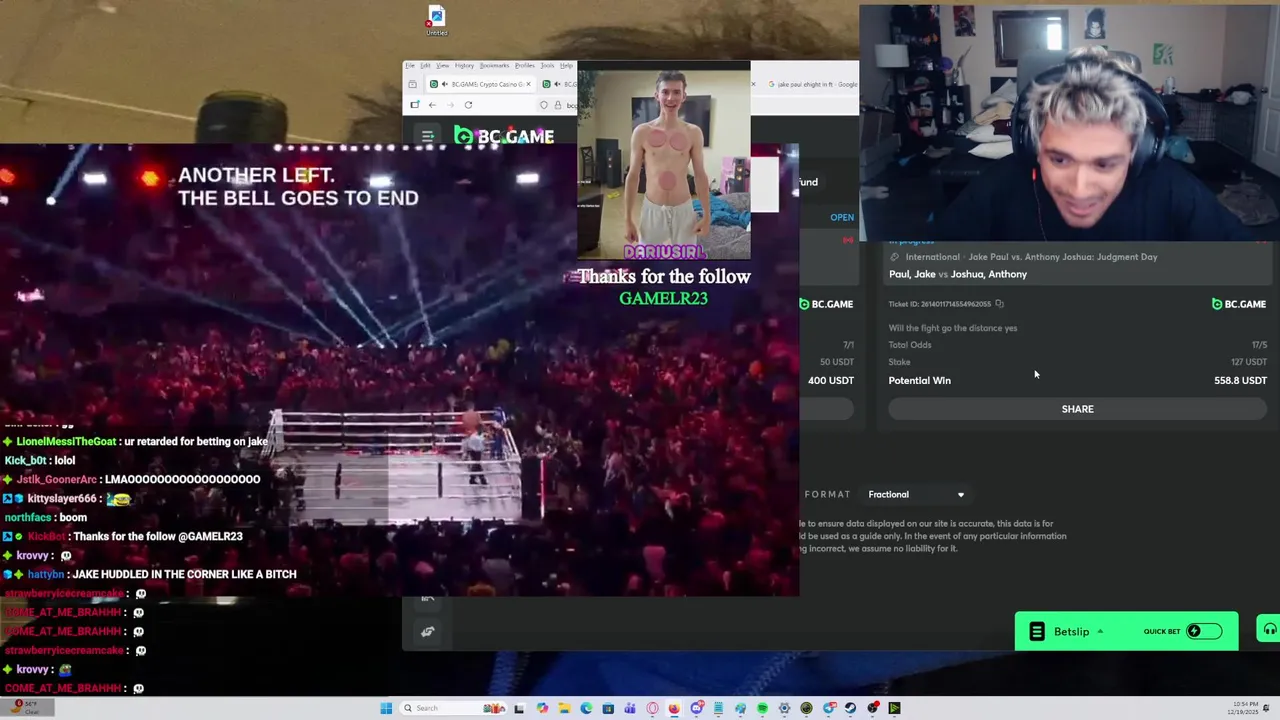Viewport: 1280px width, 720px height.
Task: Open the Firefox History menu
Action: pos(464,66)
